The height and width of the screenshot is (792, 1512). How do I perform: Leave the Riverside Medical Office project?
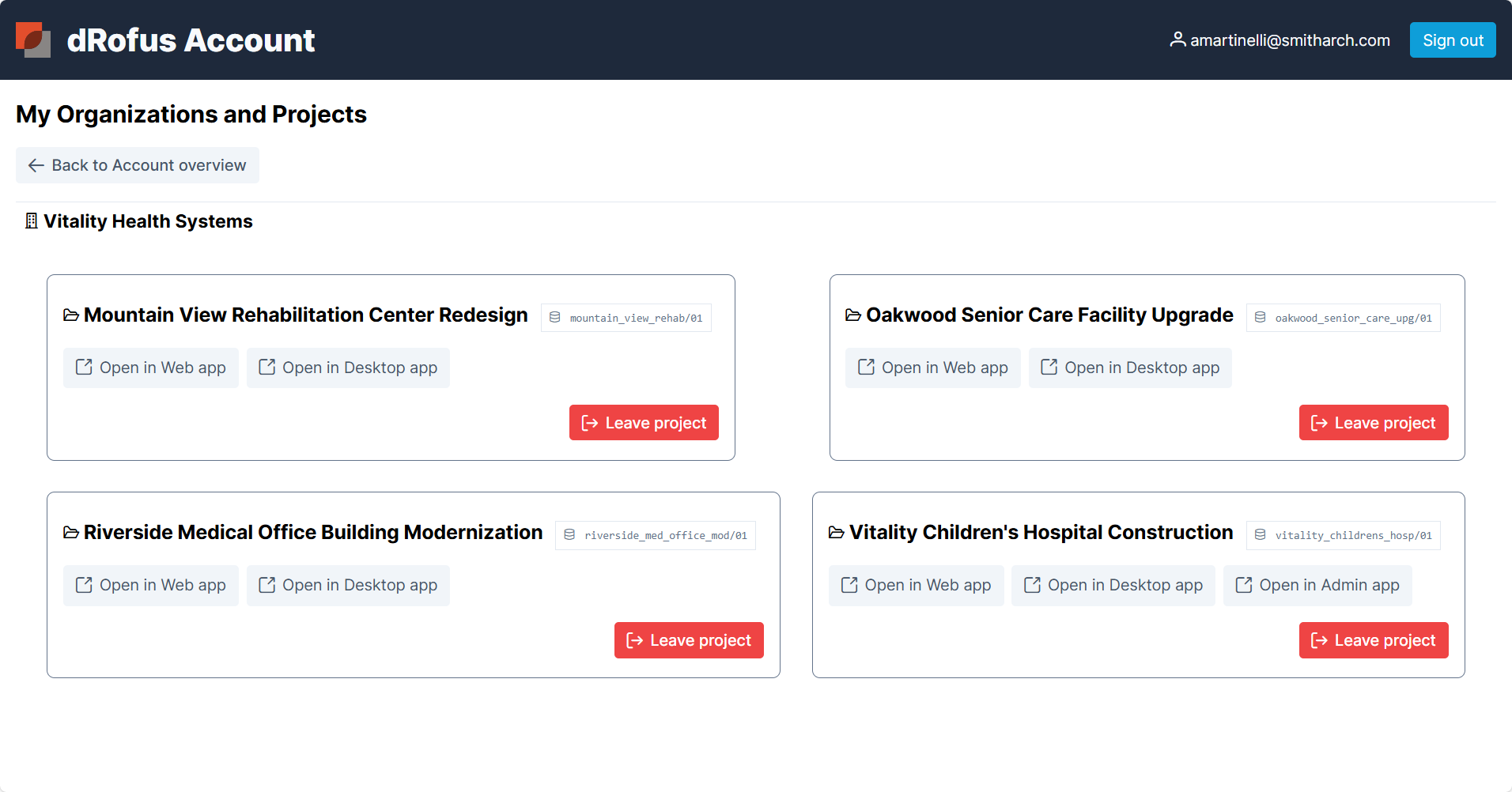point(689,640)
